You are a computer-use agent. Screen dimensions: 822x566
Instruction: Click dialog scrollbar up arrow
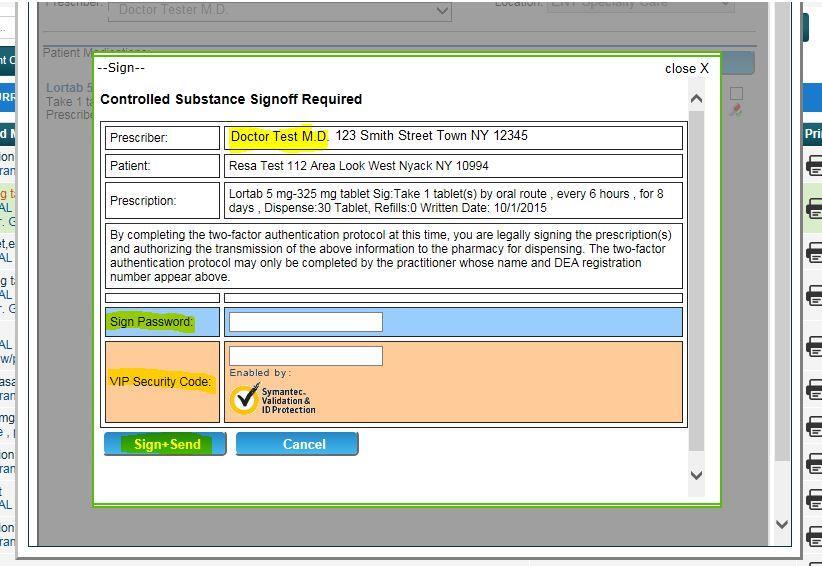pyautogui.click(x=696, y=99)
